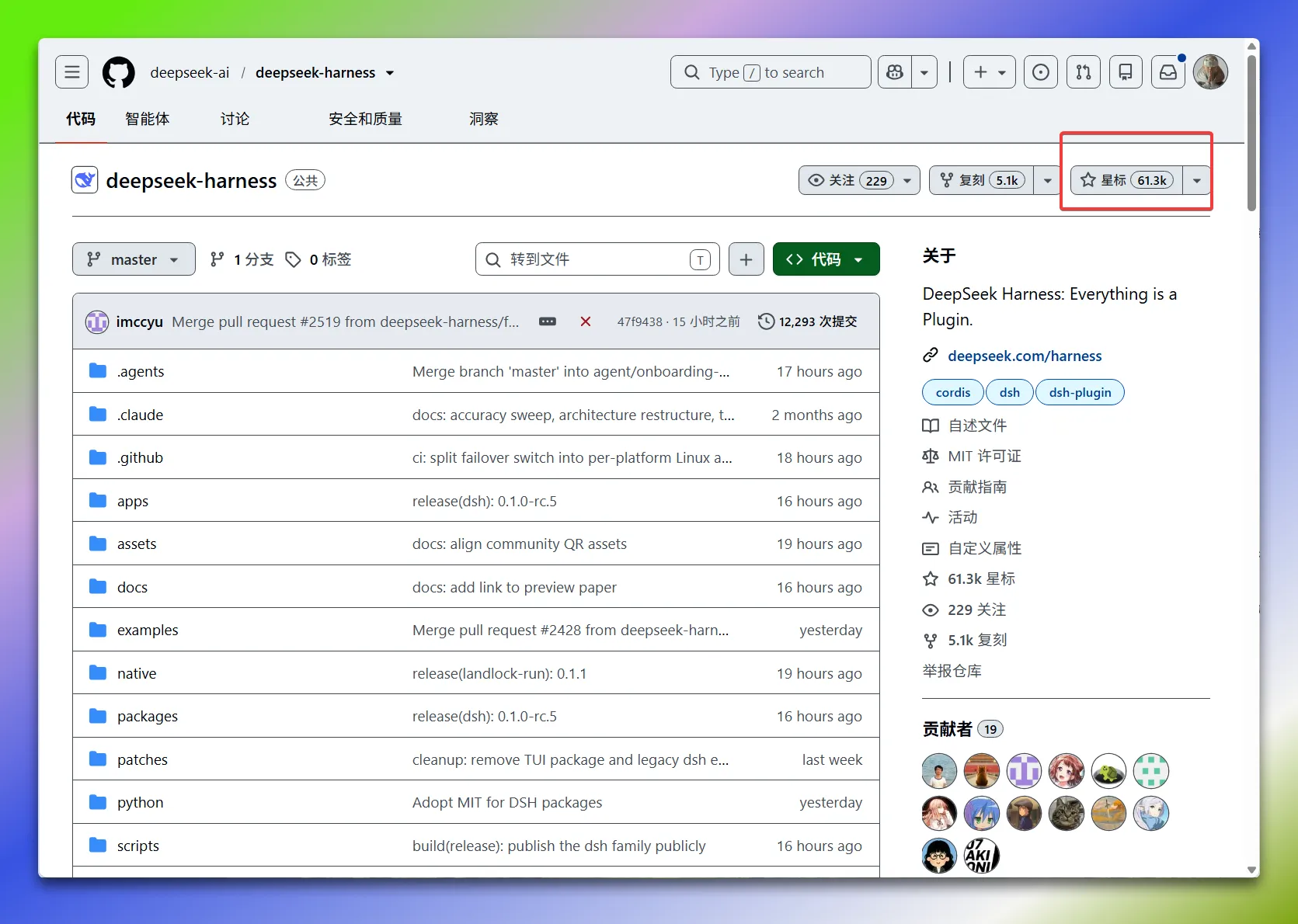View the 229 关注 watchers

coord(964,610)
